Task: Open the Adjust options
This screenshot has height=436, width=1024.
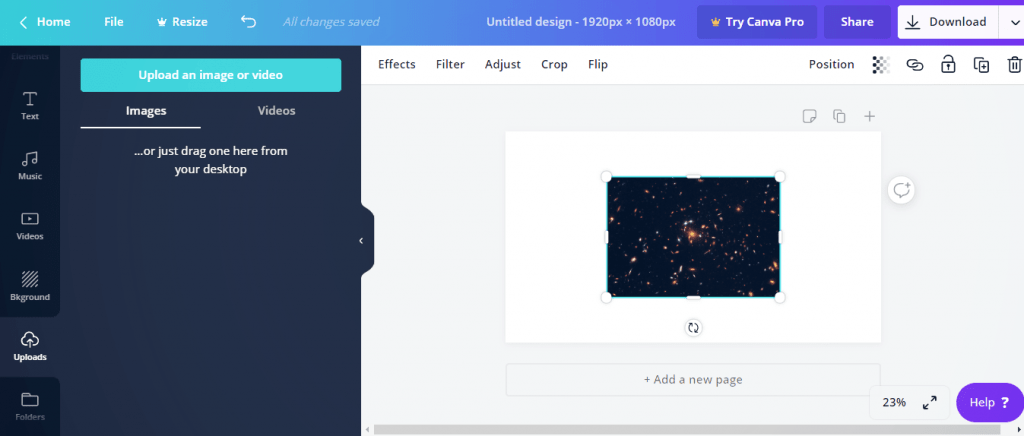Action: (503, 64)
